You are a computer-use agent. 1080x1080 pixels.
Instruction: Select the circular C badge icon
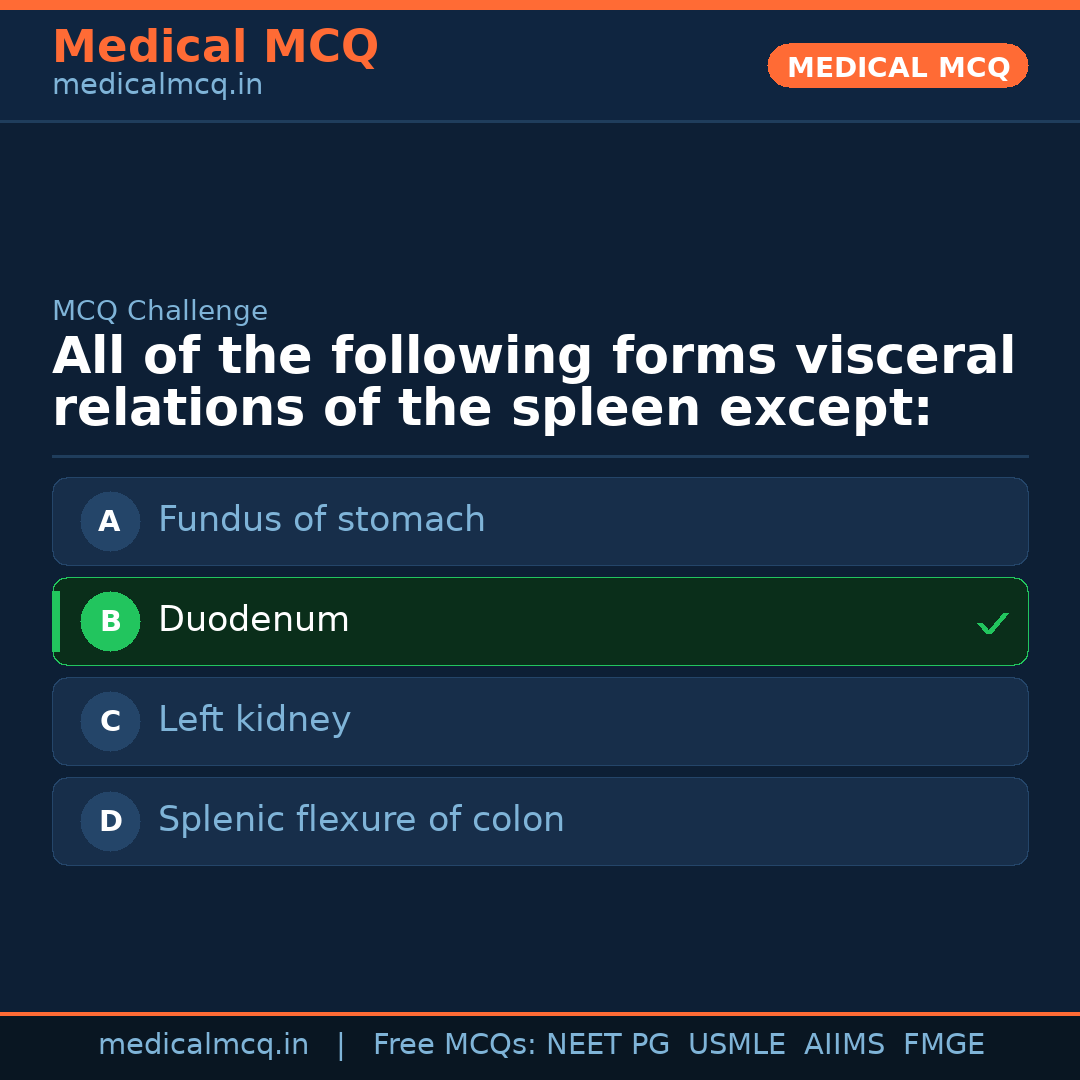coord(110,721)
